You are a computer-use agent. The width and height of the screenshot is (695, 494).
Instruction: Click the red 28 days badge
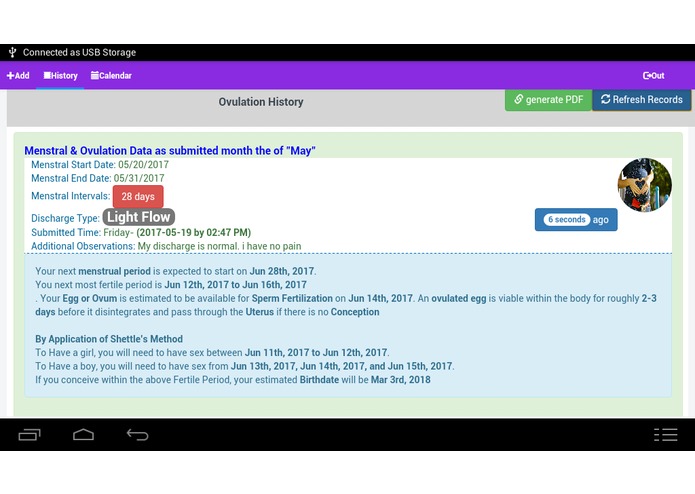[138, 197]
